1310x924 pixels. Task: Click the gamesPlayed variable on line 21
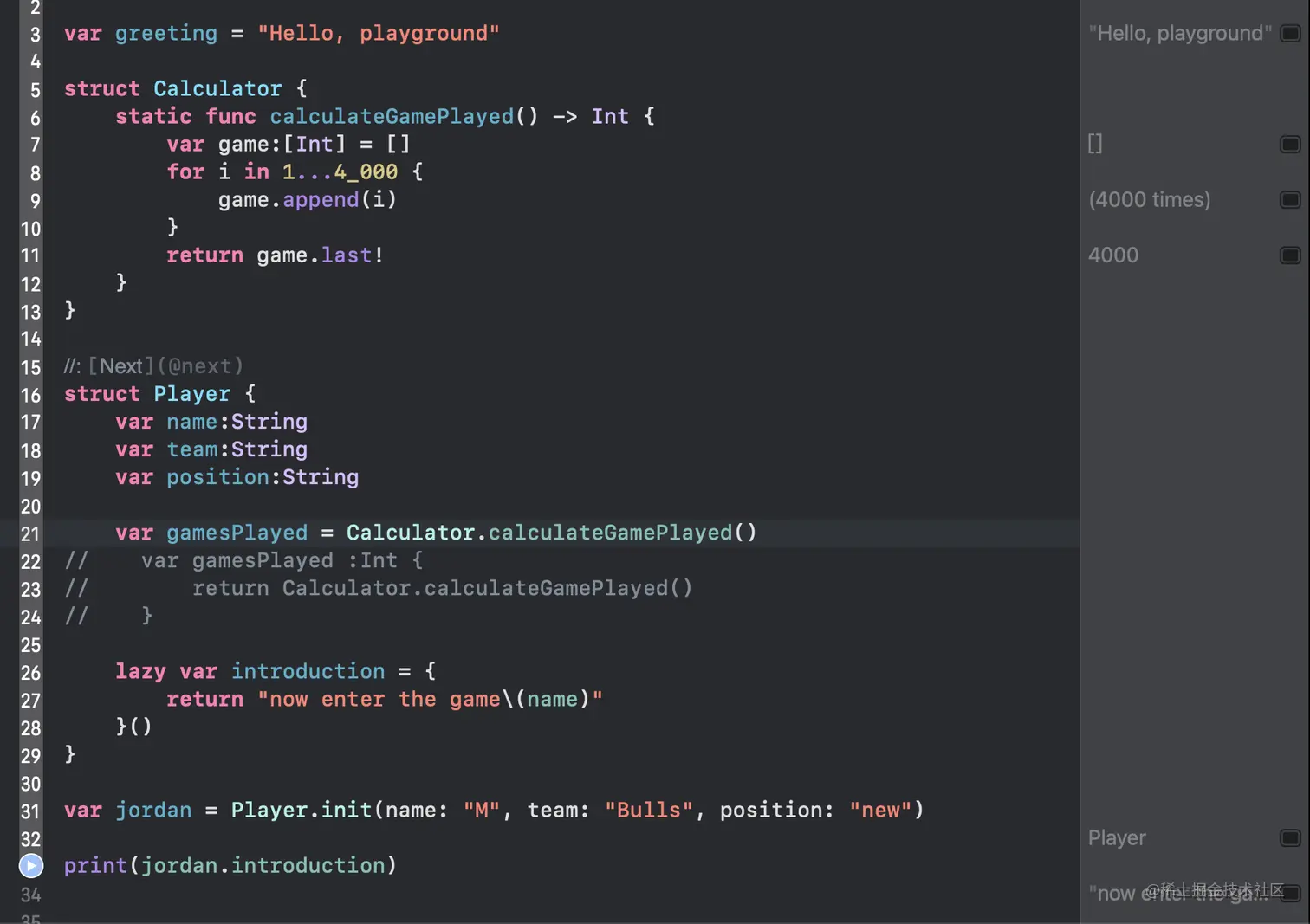(237, 533)
